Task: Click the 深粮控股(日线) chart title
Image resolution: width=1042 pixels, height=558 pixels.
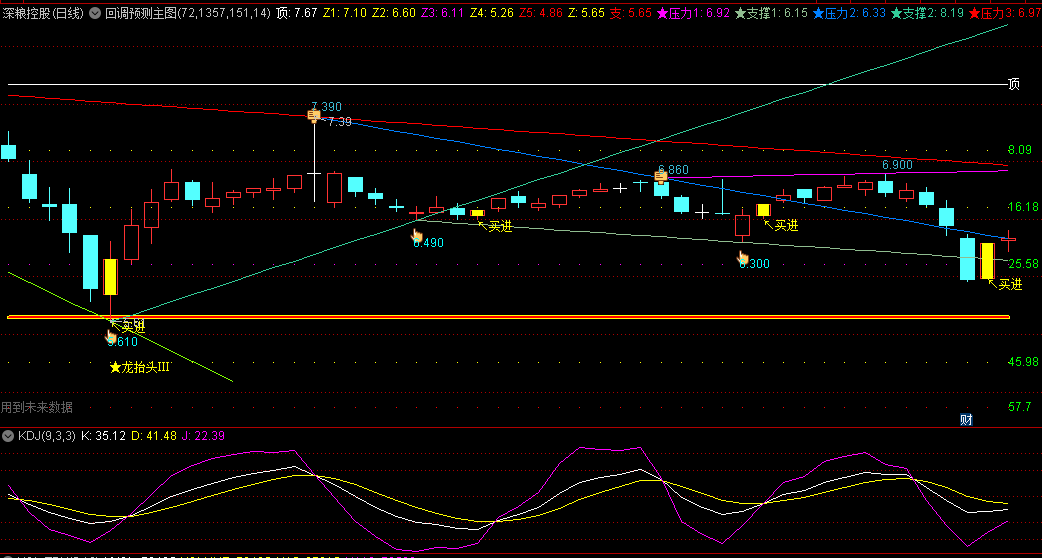Action: pos(43,12)
